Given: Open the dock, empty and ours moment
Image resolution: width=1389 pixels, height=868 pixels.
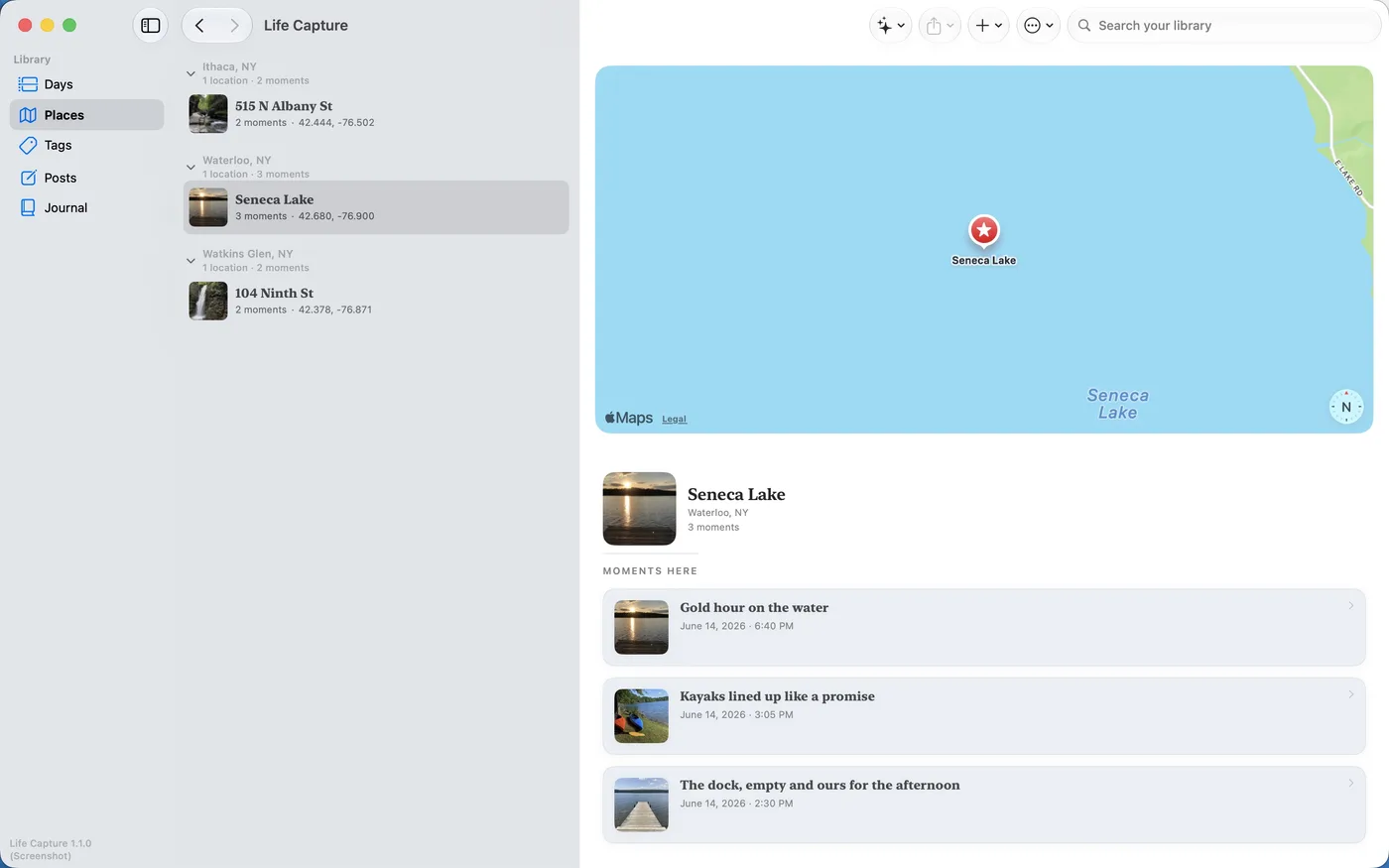Looking at the screenshot, I should click(984, 805).
